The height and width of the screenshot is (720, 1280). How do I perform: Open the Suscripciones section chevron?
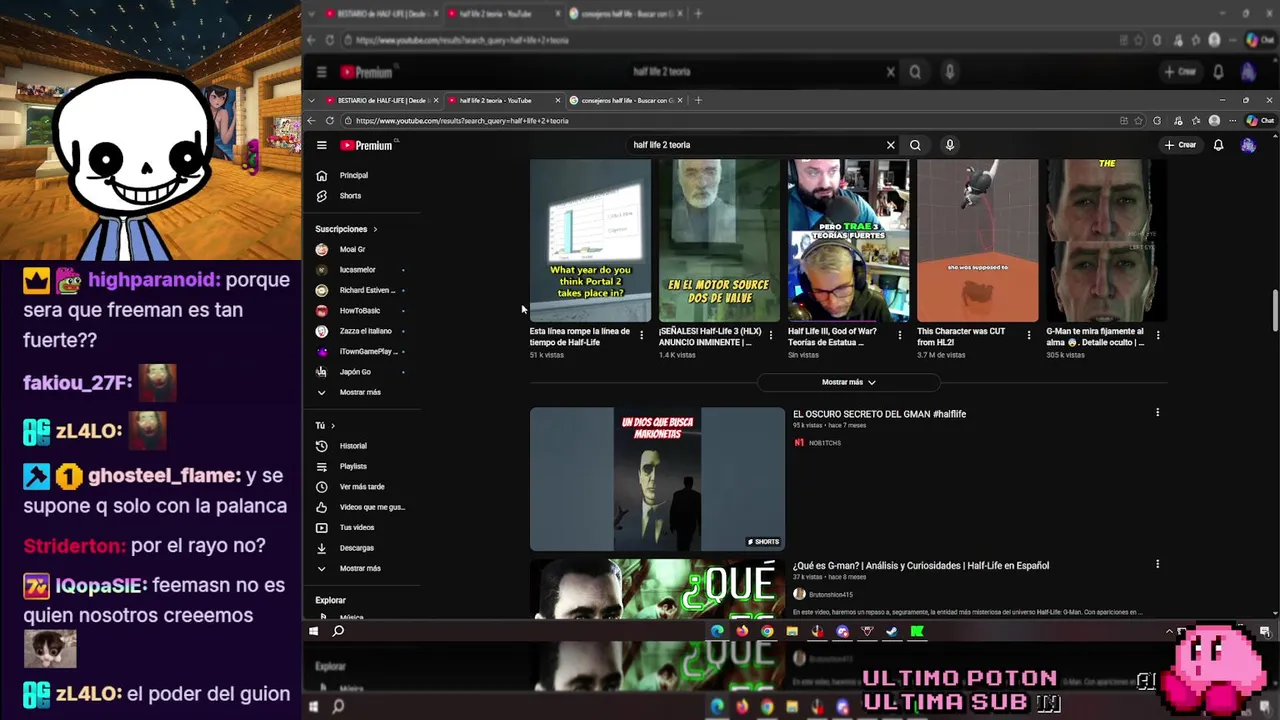coord(375,229)
